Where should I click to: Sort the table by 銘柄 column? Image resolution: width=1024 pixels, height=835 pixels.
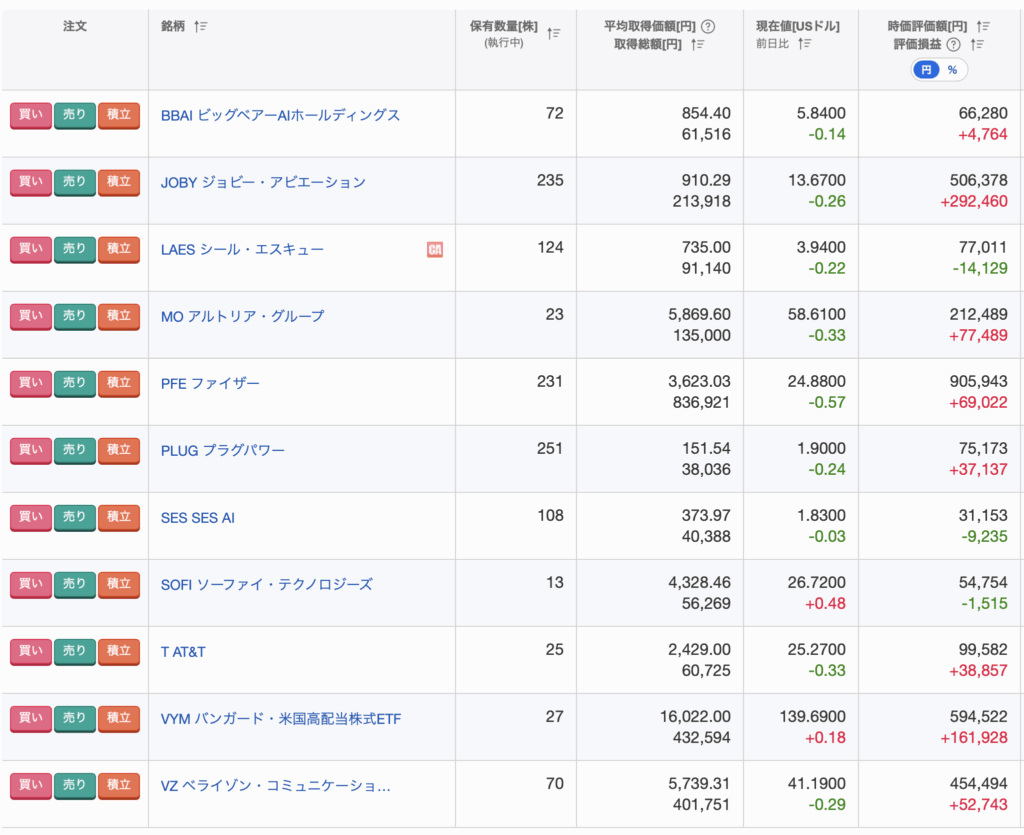click(200, 26)
